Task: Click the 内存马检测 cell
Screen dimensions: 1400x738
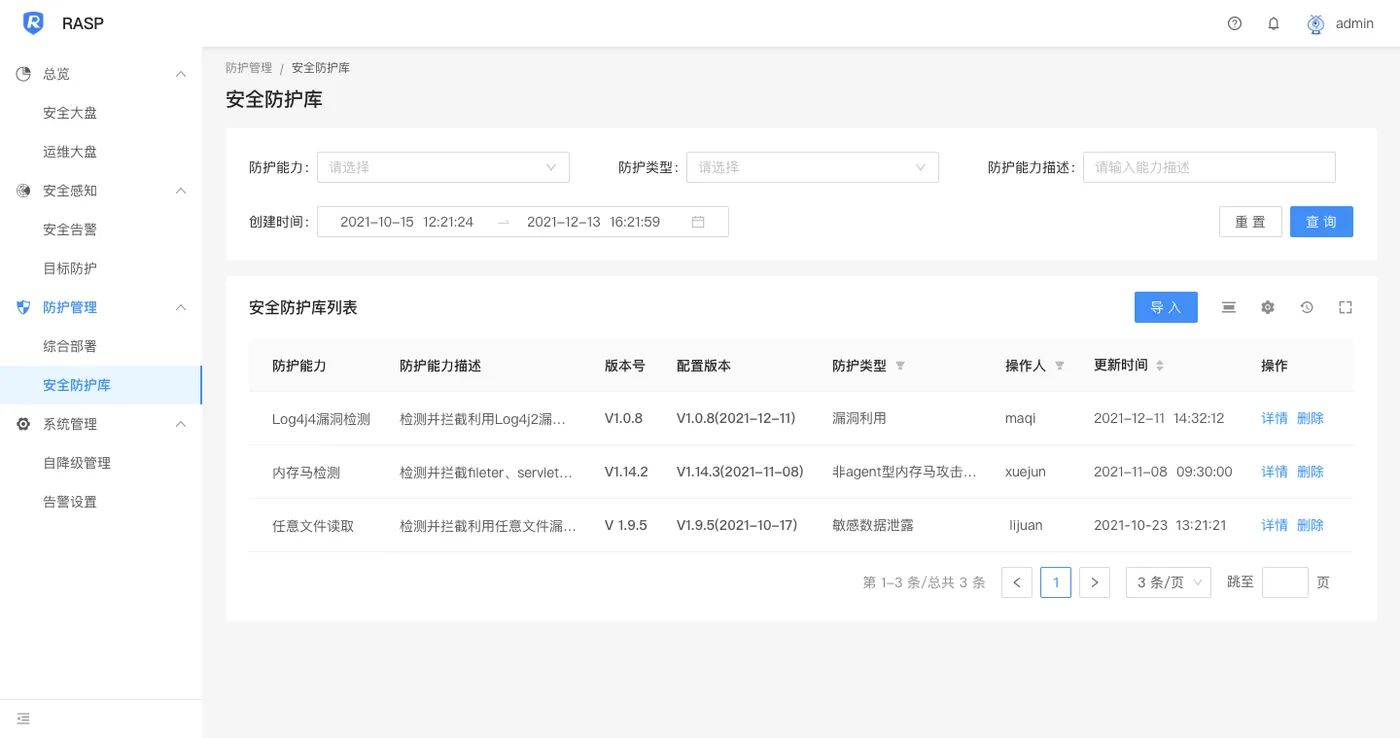Action: coord(306,472)
